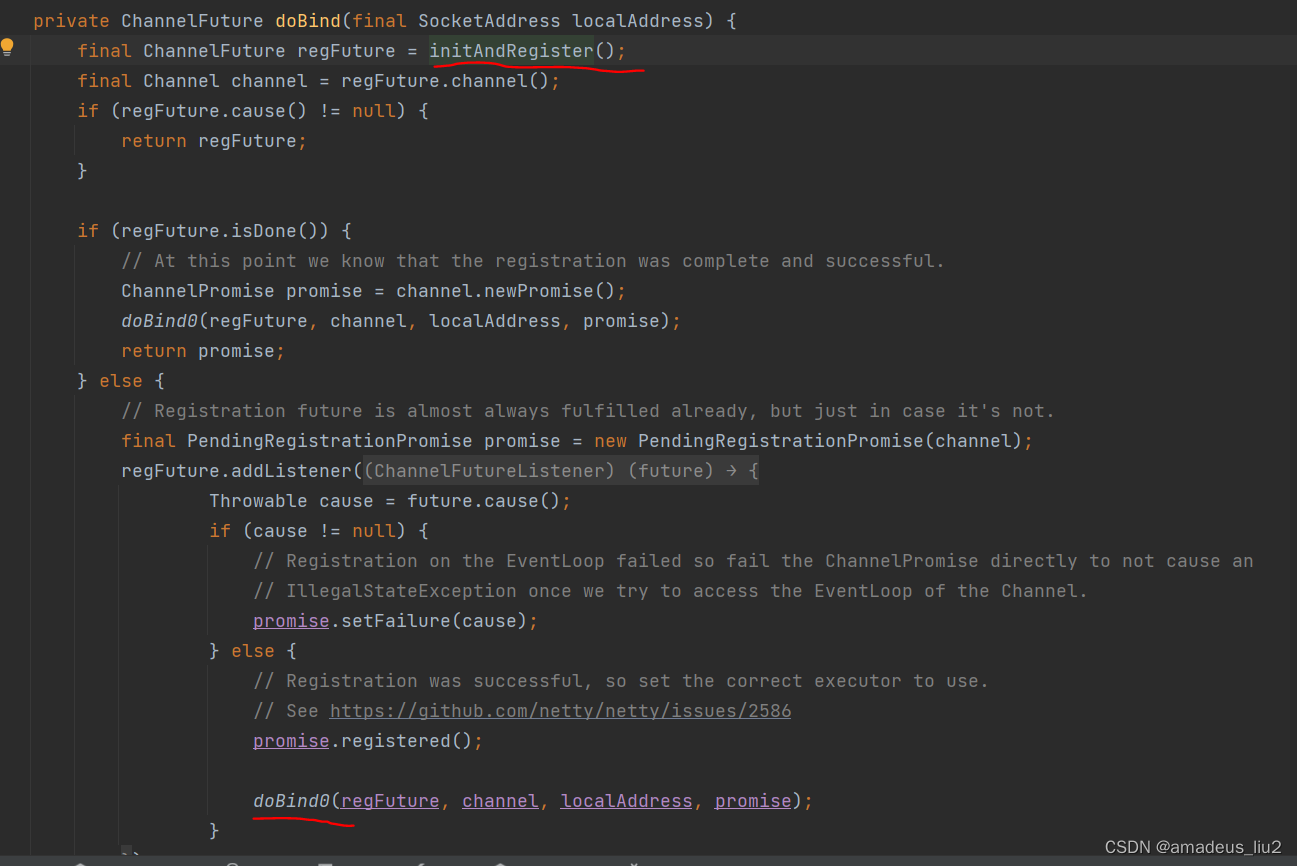Click the 'cause != null' condition
The width and height of the screenshot is (1297, 866).
click(x=324, y=531)
